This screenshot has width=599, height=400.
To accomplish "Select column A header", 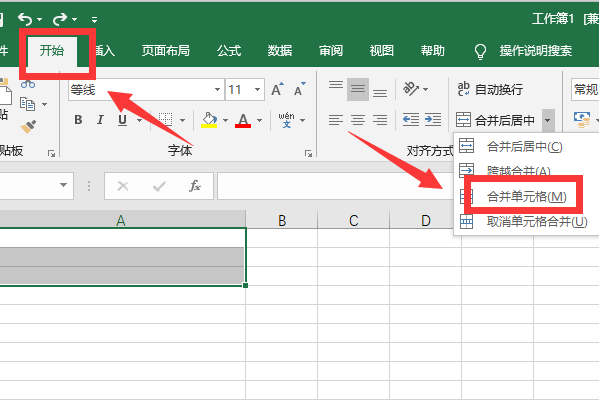I will pos(122,220).
